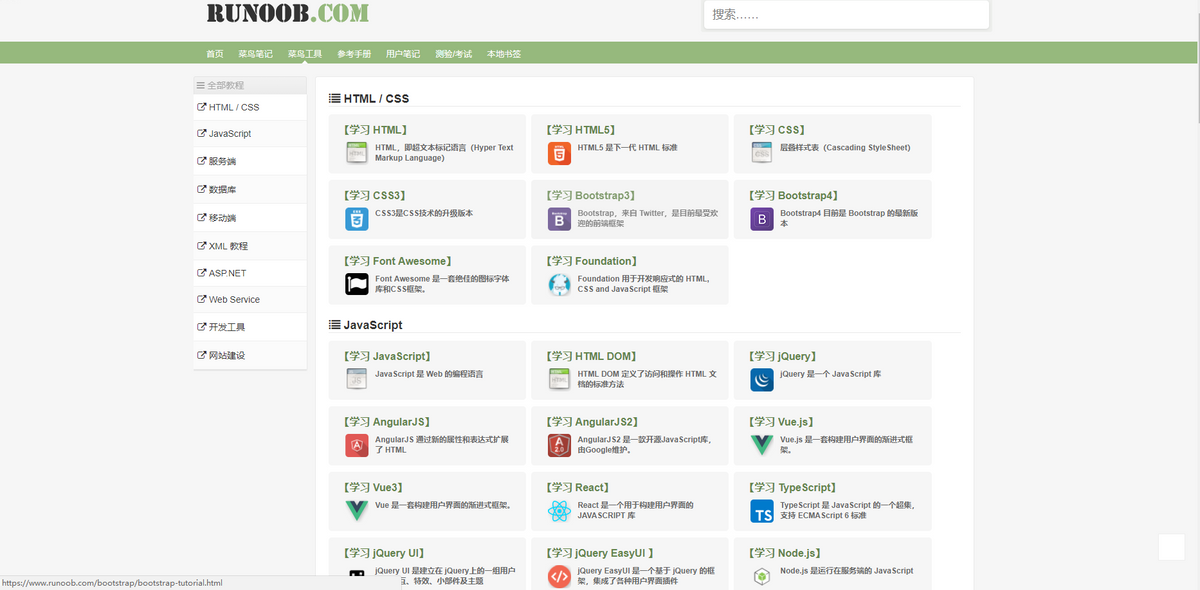Screen dimensions: 1200x590
Task: Open the 【学习 HTML】 title link
Action: coord(376,130)
